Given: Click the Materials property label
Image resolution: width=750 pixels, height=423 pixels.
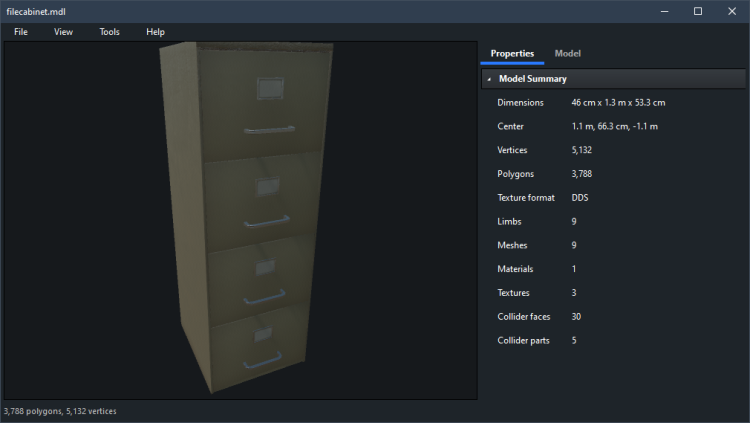Looking at the screenshot, I should tap(515, 269).
